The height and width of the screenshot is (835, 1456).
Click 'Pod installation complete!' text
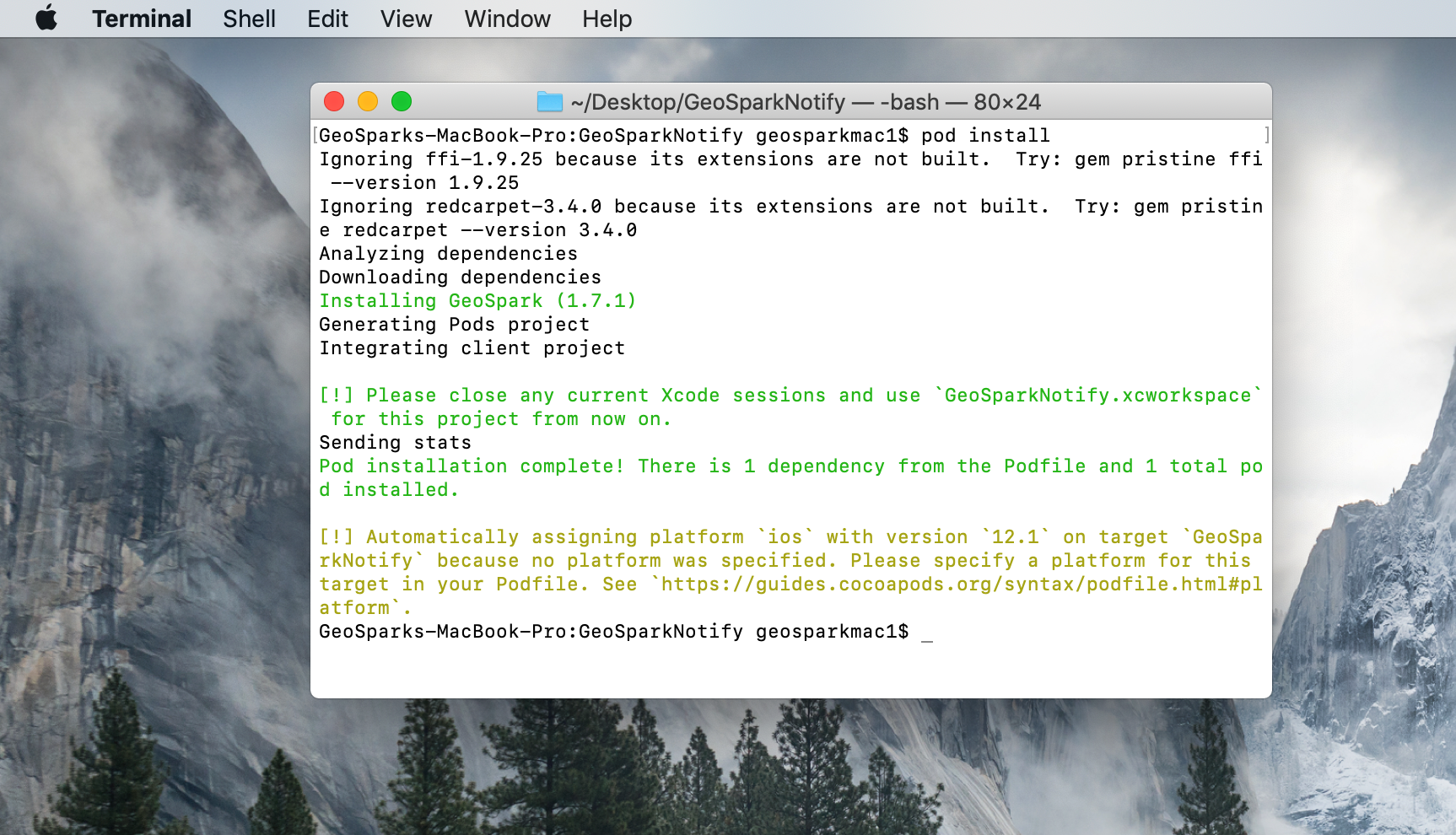tap(472, 466)
